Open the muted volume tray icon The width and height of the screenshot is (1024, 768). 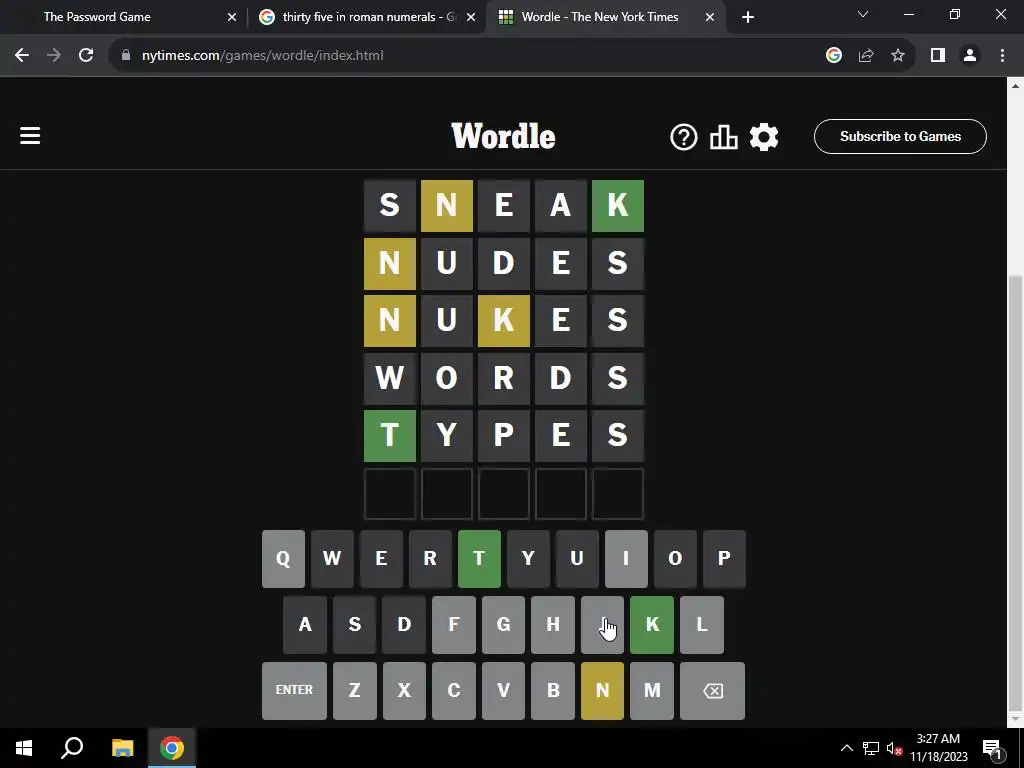(x=895, y=748)
